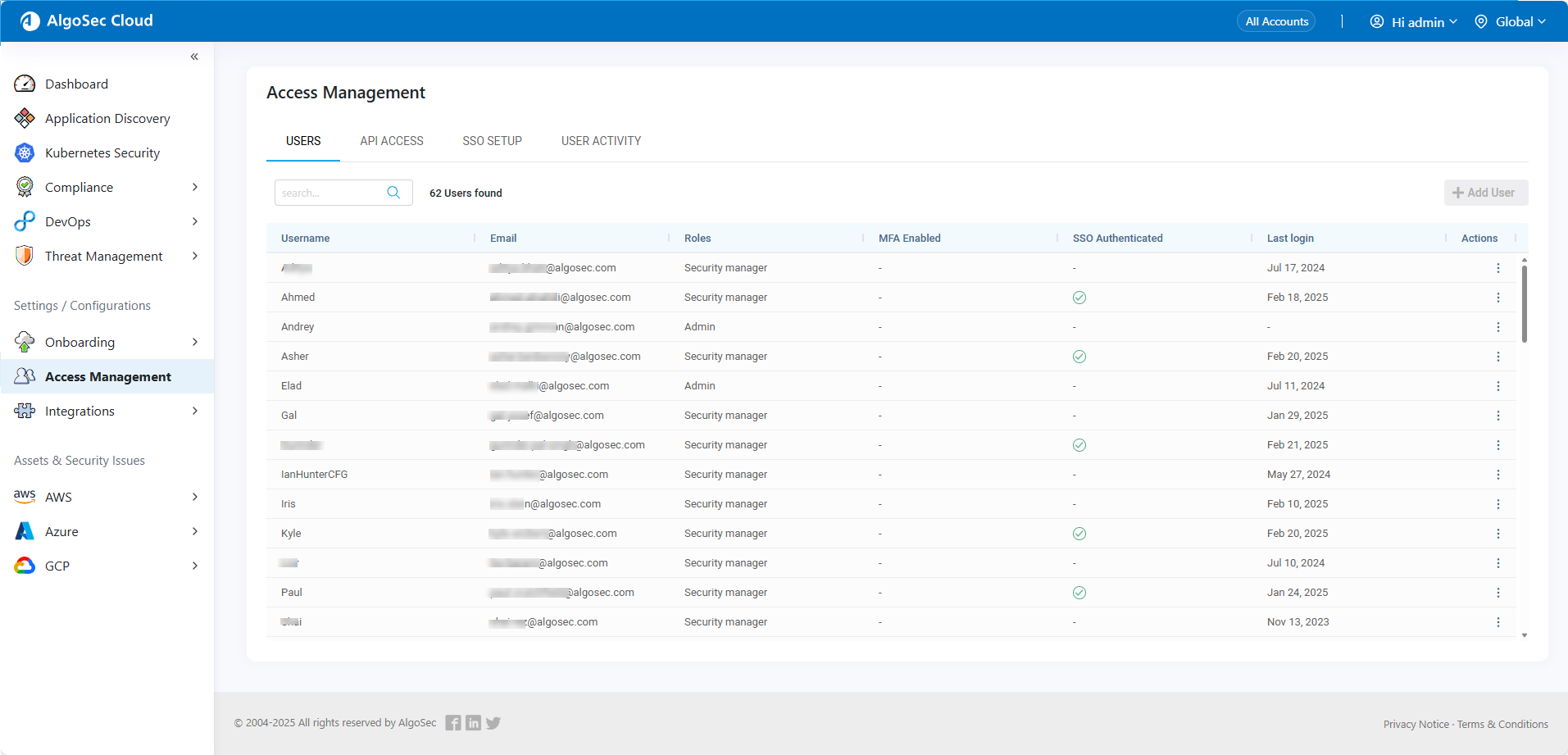Click the AWS logo icon
This screenshot has width=1568, height=755.
click(25, 496)
